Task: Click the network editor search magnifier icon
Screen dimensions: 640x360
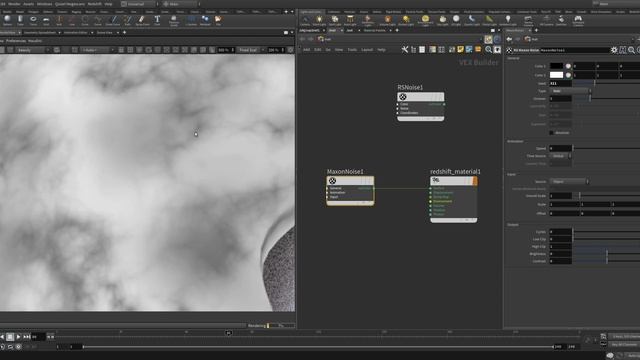Action: tap(489, 49)
